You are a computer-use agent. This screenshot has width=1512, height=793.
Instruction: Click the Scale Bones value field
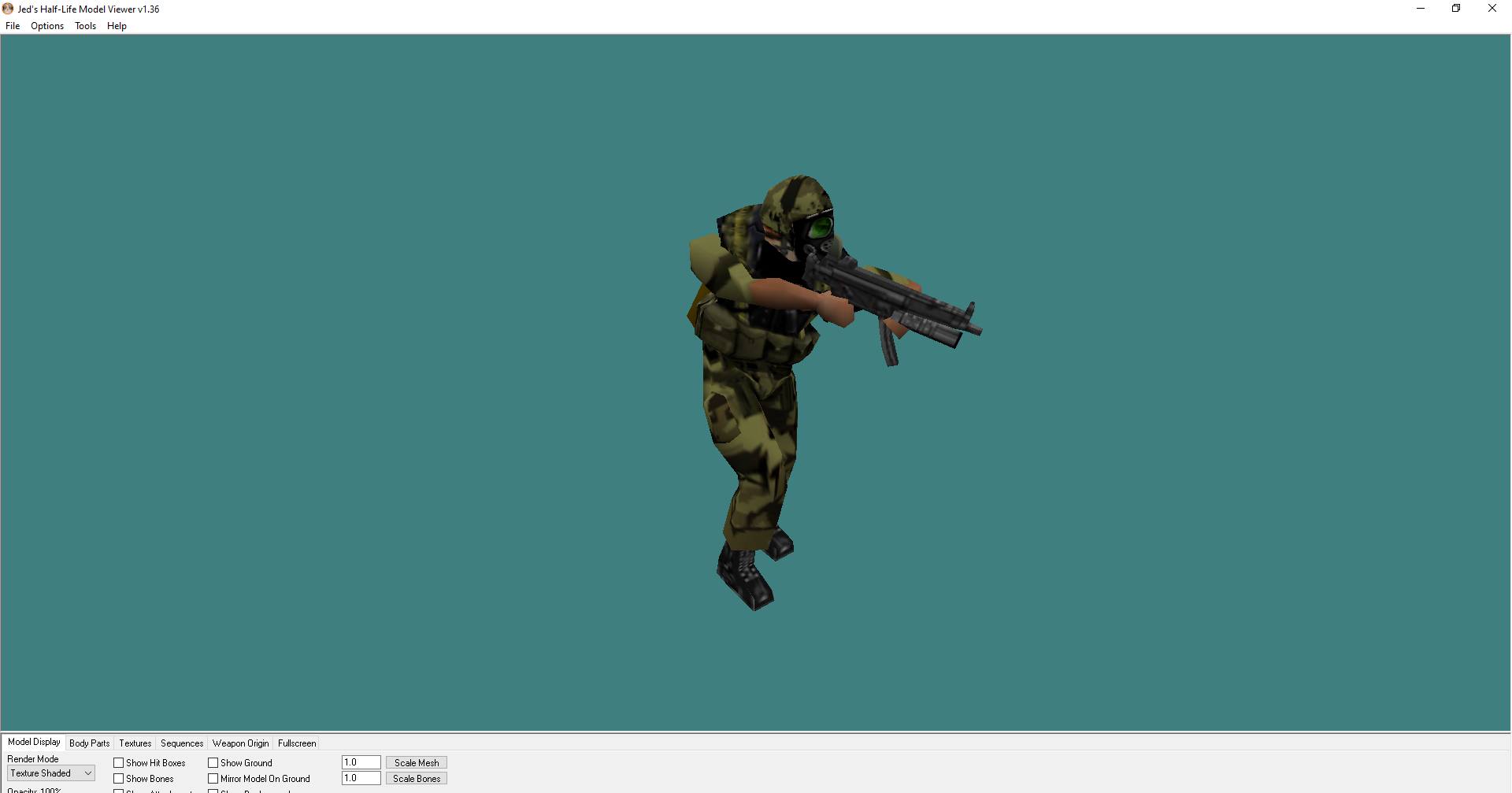(x=361, y=778)
